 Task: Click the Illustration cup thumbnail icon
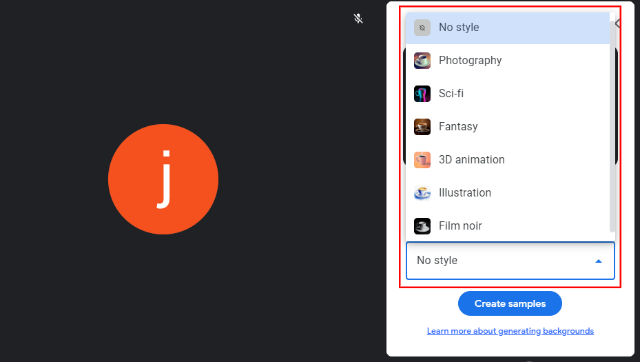[422, 193]
